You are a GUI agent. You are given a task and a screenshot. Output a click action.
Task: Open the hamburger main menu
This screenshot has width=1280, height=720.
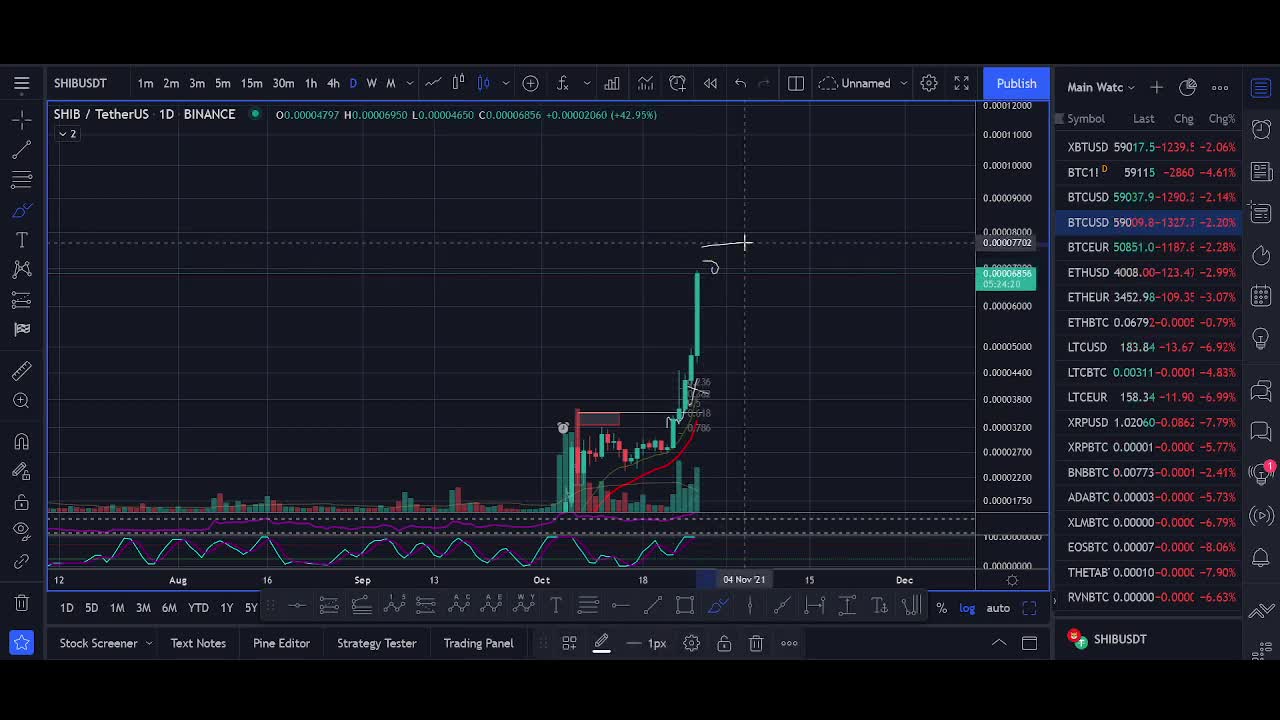(22, 83)
